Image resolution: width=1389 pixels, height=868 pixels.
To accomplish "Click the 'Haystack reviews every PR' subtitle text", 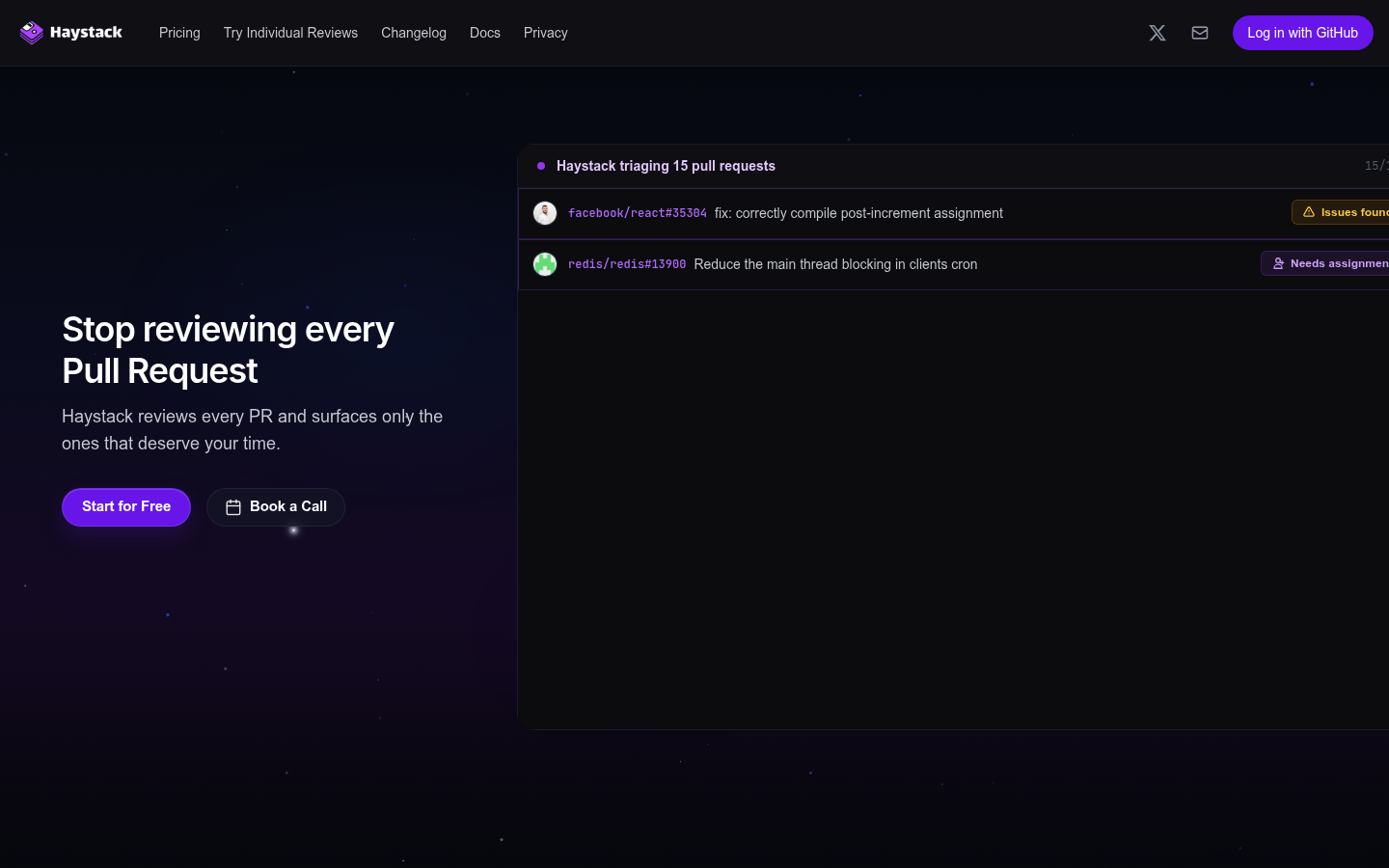I will tap(253, 430).
